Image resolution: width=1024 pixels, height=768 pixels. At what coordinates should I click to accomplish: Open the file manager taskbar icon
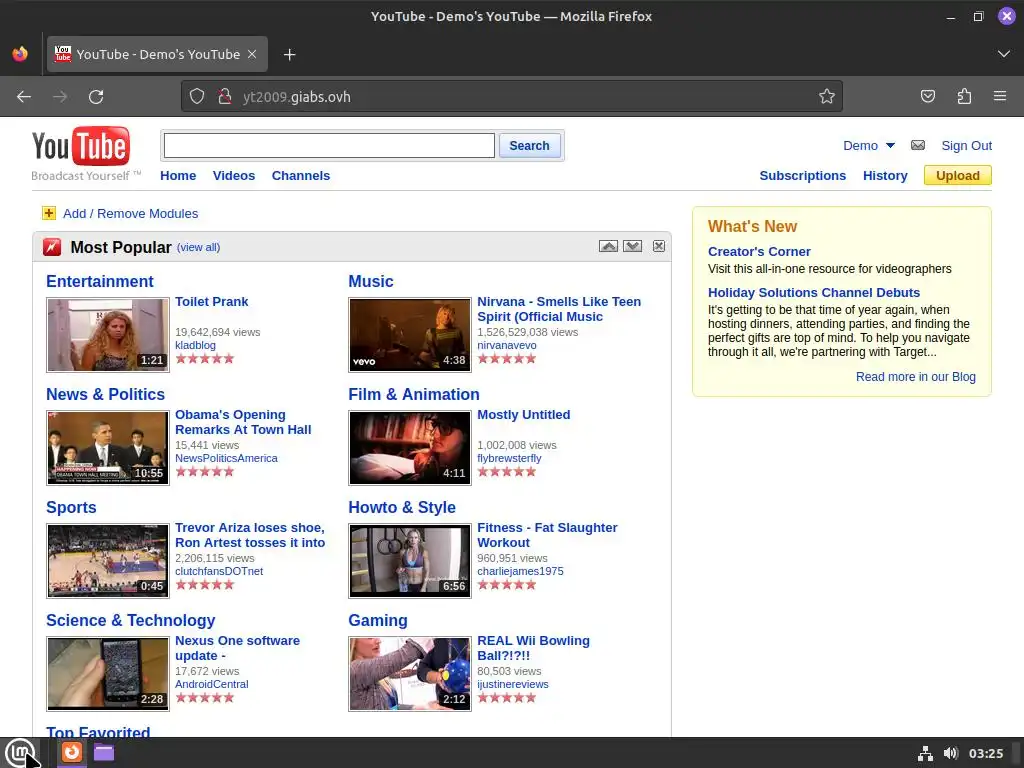pos(104,752)
